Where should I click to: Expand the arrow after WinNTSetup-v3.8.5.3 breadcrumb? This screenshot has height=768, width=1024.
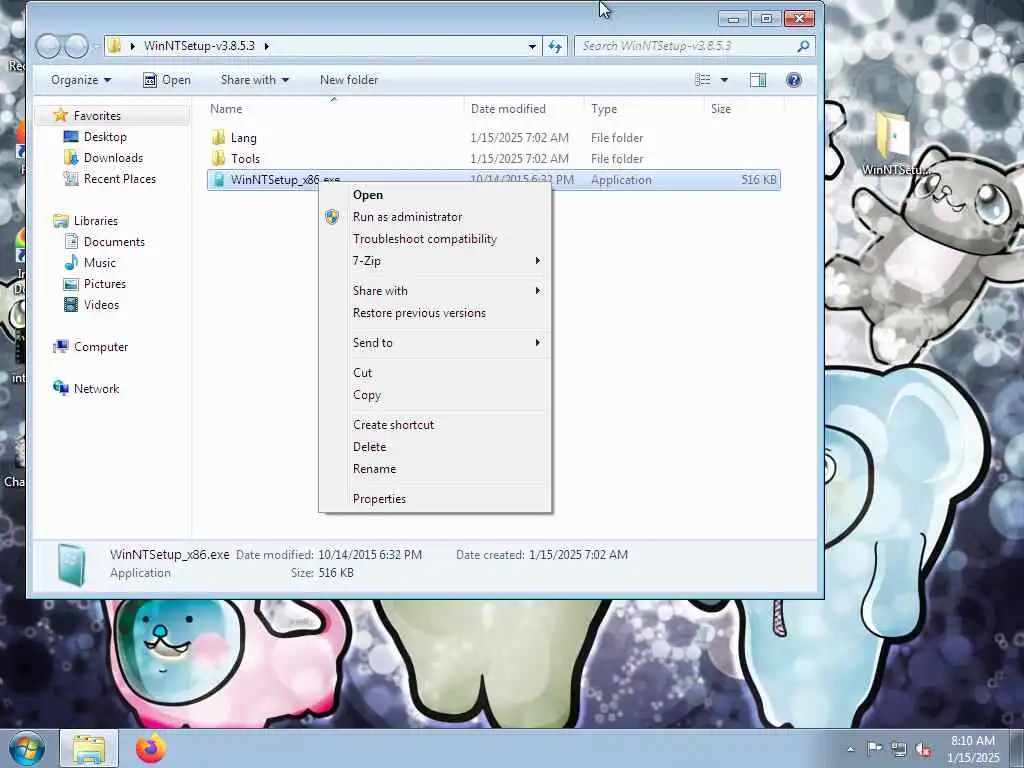coord(266,46)
